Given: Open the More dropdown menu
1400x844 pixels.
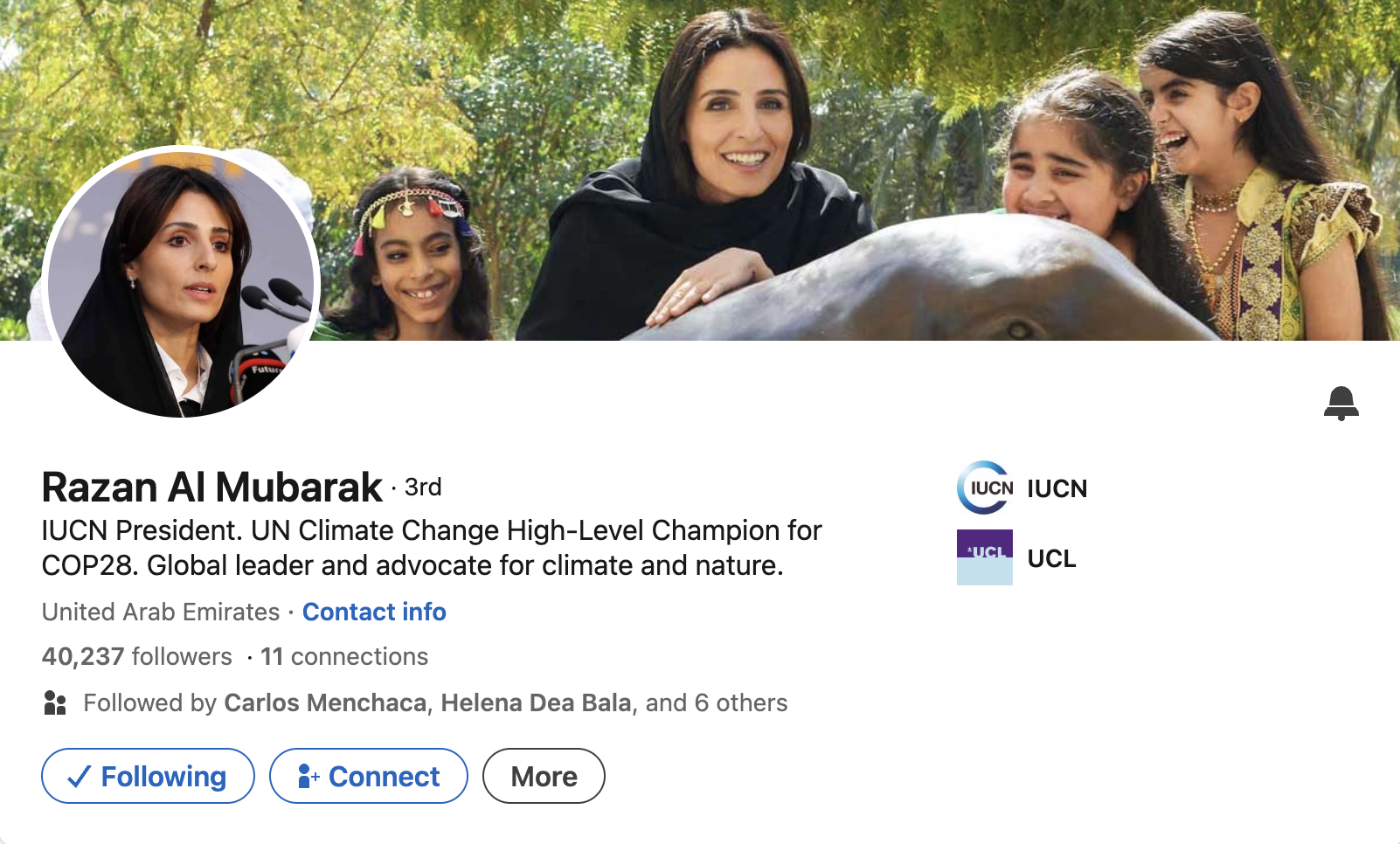Looking at the screenshot, I should [x=544, y=776].
